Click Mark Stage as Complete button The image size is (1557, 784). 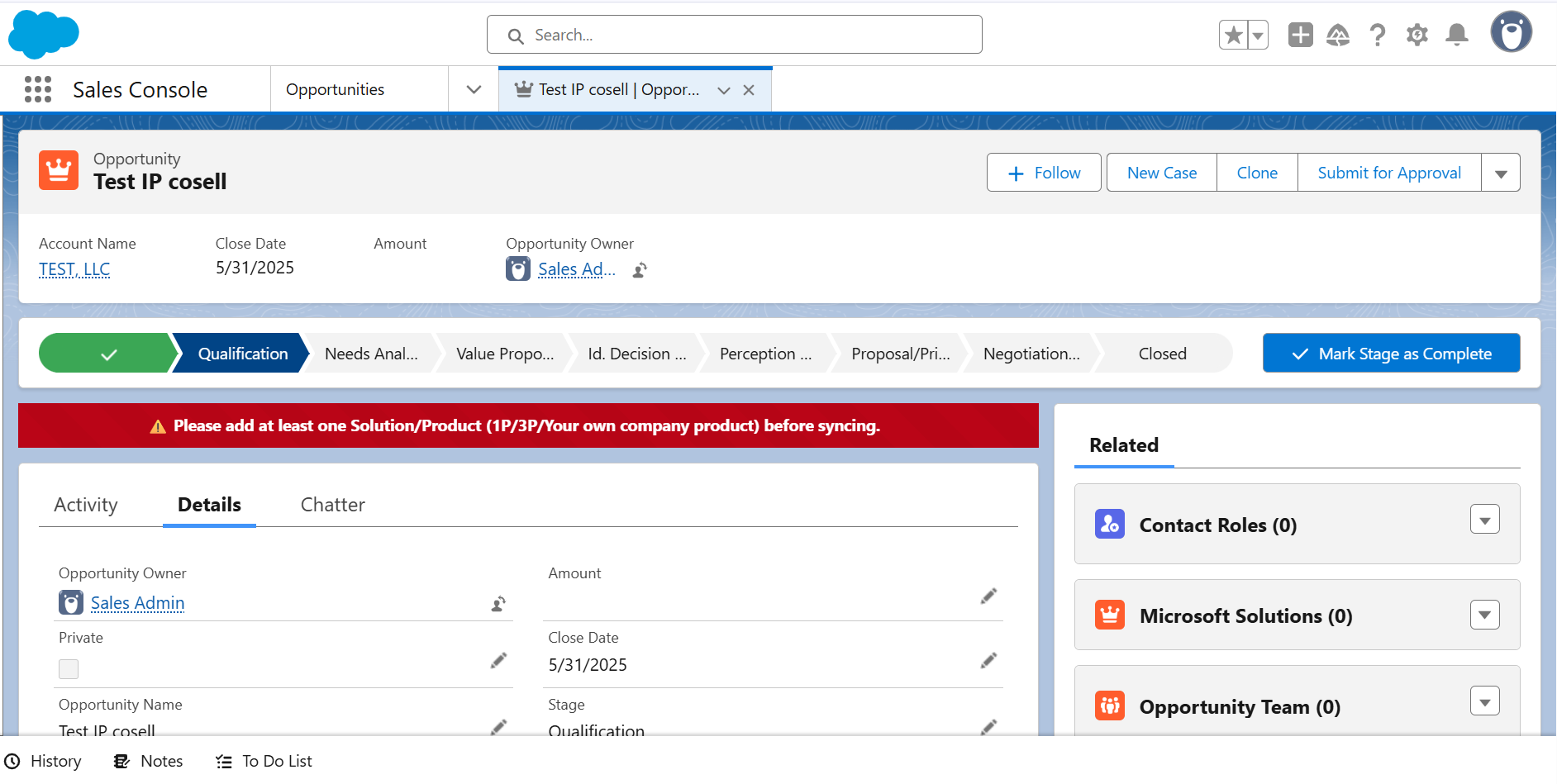click(1391, 354)
